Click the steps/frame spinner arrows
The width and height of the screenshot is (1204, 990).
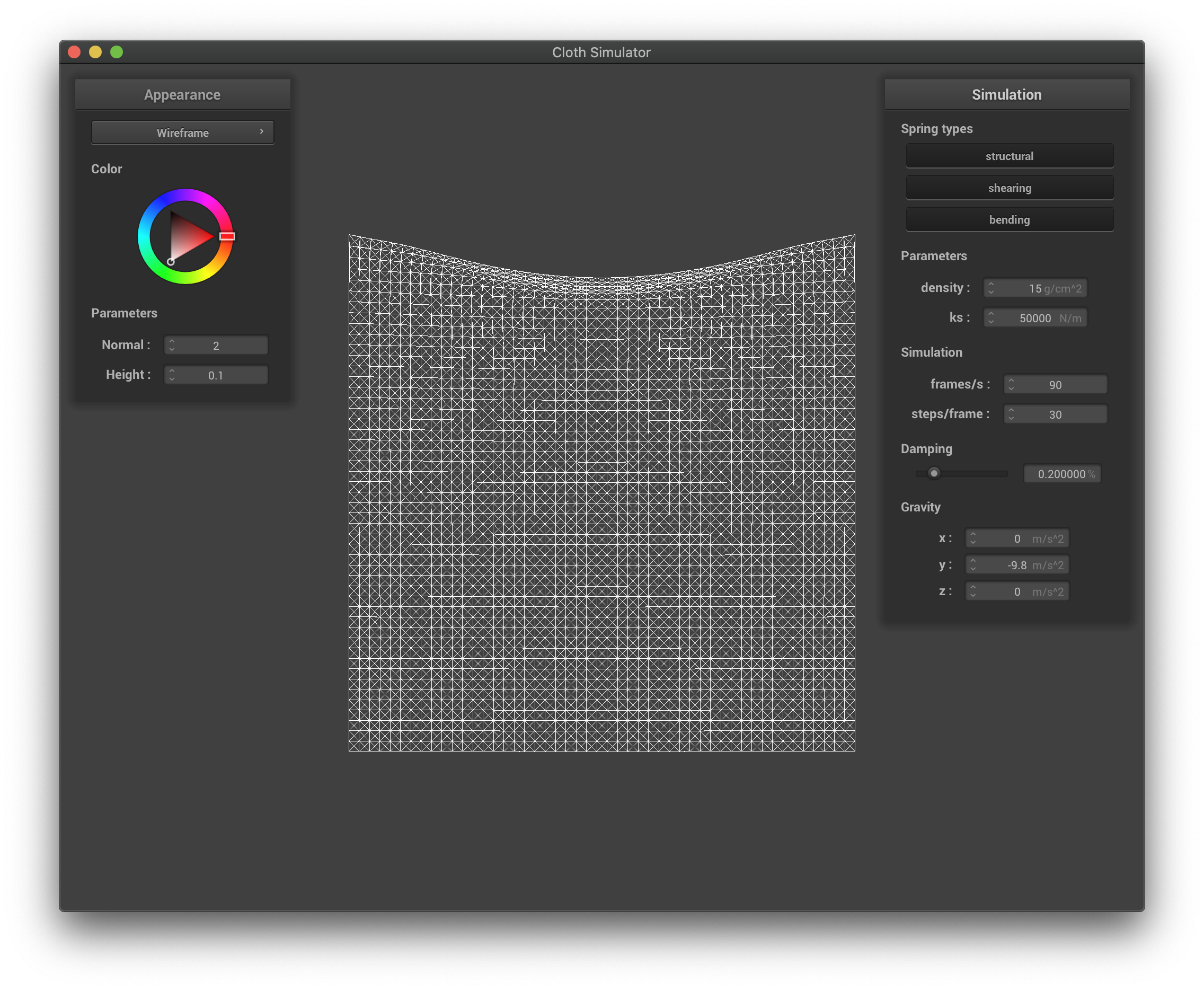coord(1011,414)
